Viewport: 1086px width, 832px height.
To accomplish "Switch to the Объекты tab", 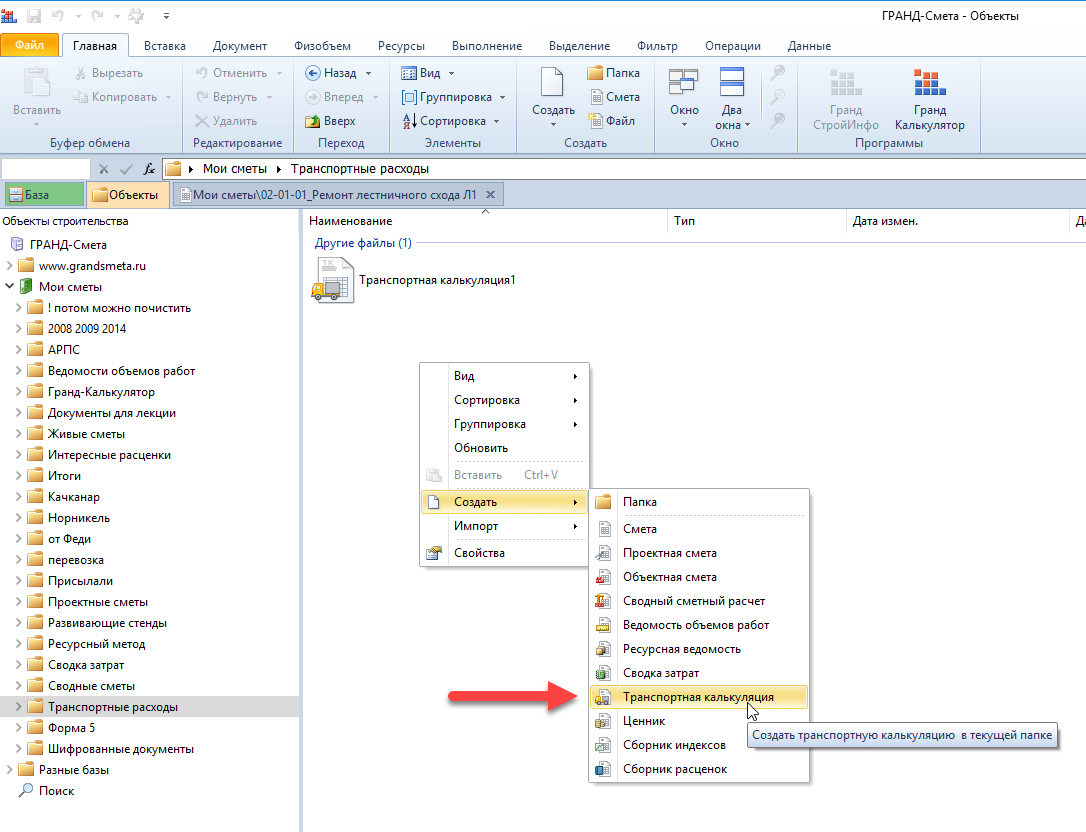I will (127, 195).
